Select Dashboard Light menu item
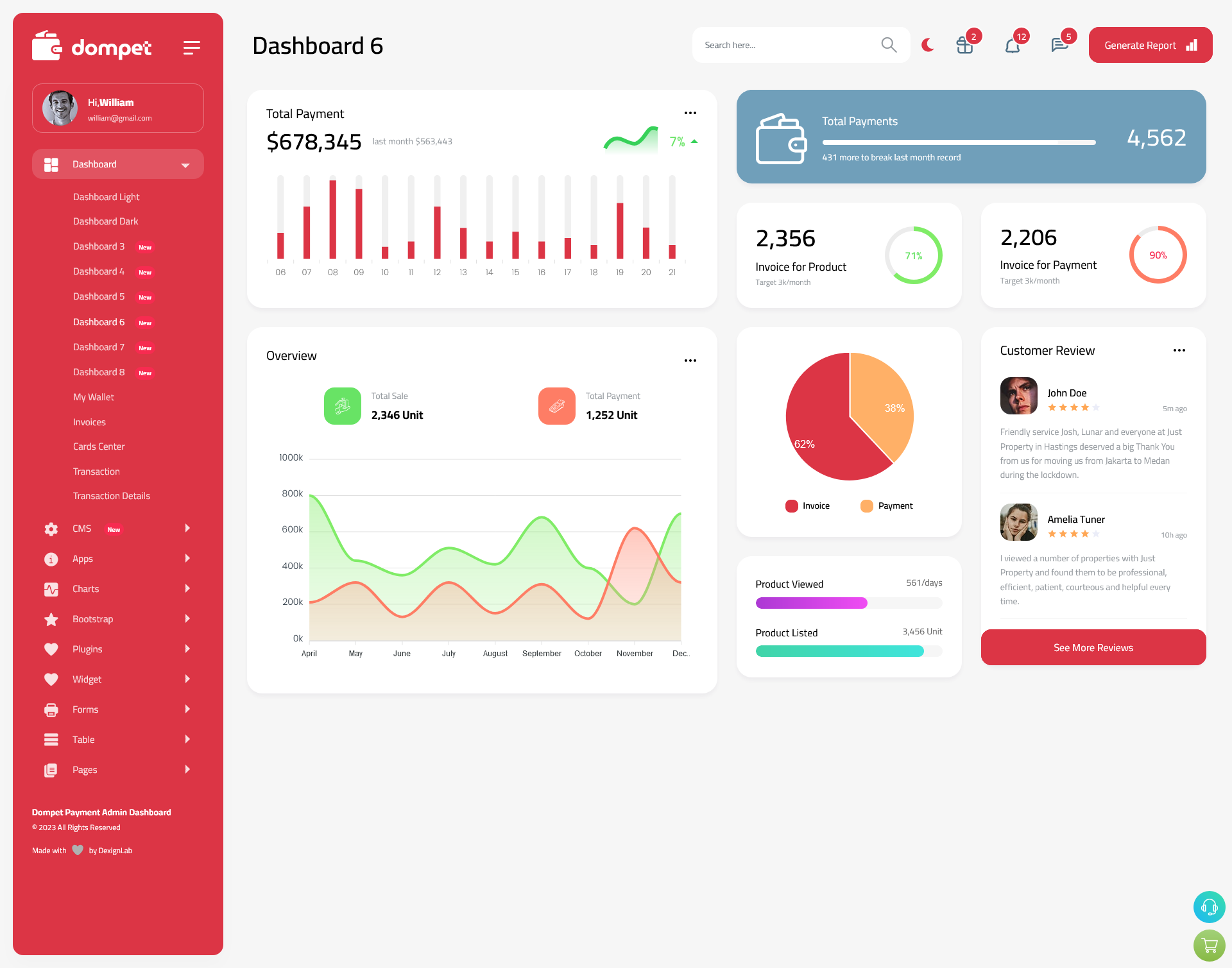Image resolution: width=1232 pixels, height=968 pixels. [x=105, y=196]
